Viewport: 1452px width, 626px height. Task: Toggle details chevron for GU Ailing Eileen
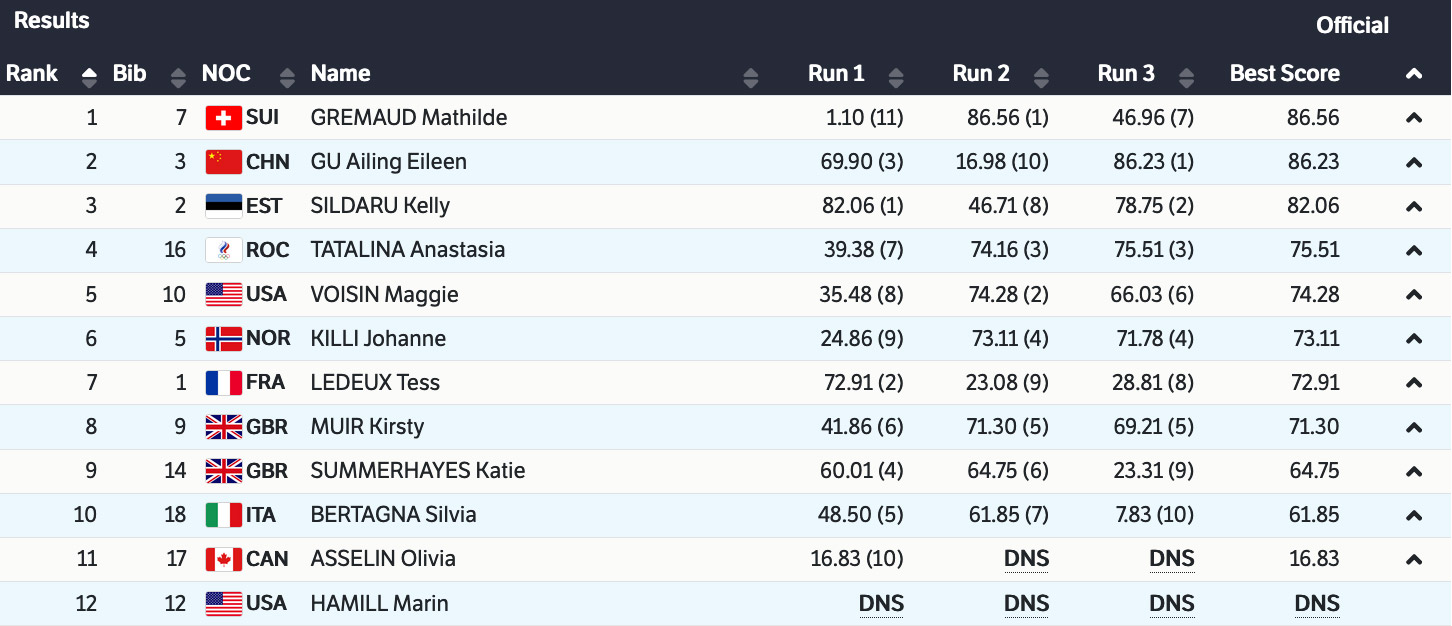(1413, 162)
